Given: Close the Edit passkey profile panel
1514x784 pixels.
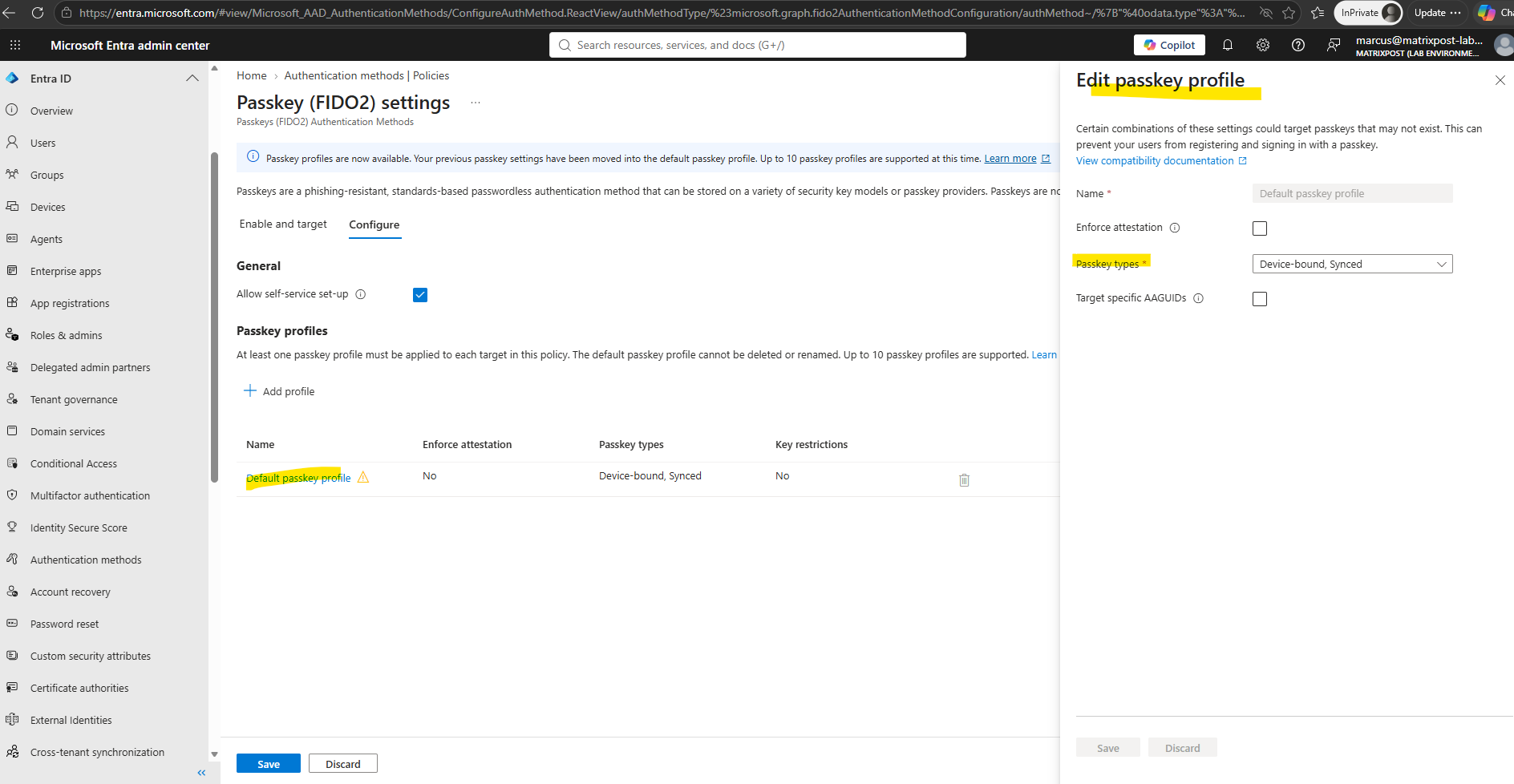Looking at the screenshot, I should pos(1500,80).
